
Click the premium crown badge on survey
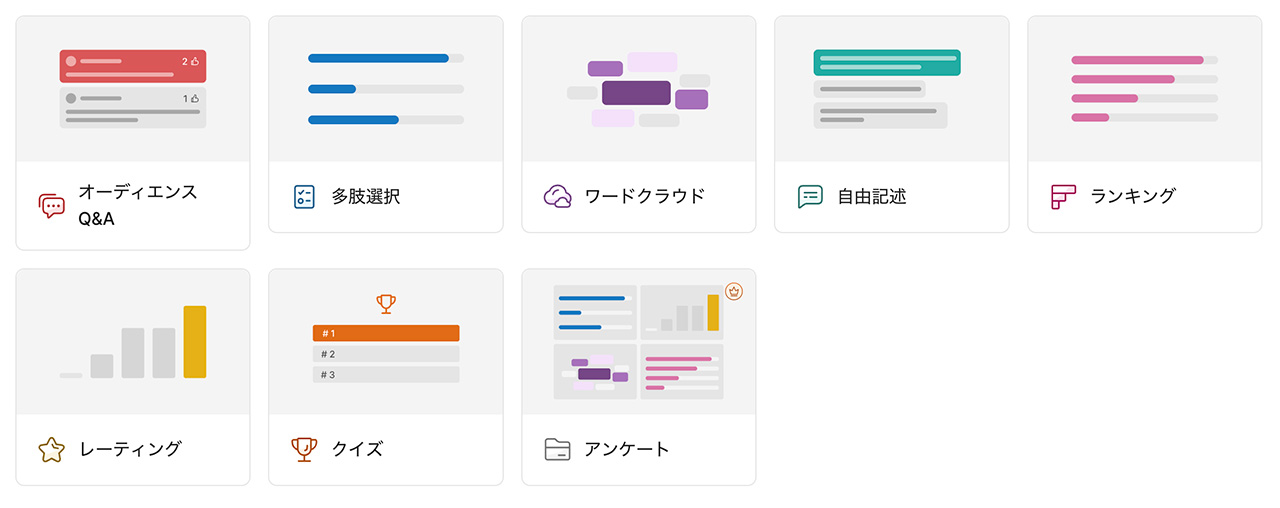734,291
